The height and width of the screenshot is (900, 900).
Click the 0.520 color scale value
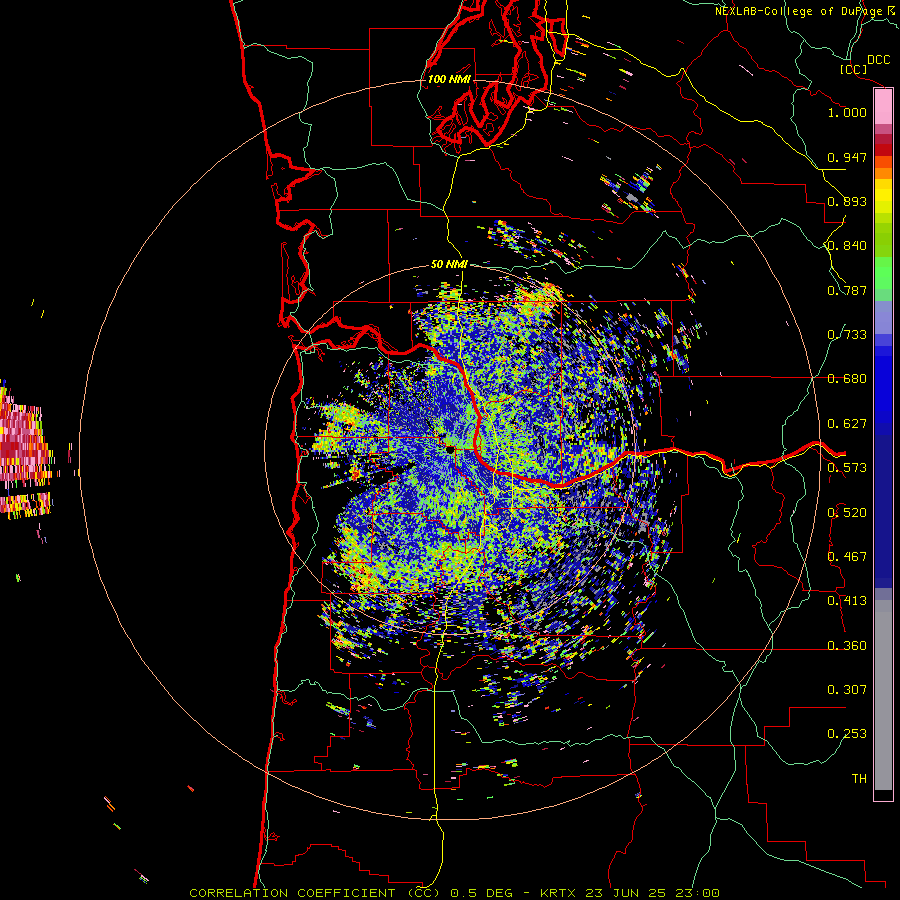[x=847, y=513]
